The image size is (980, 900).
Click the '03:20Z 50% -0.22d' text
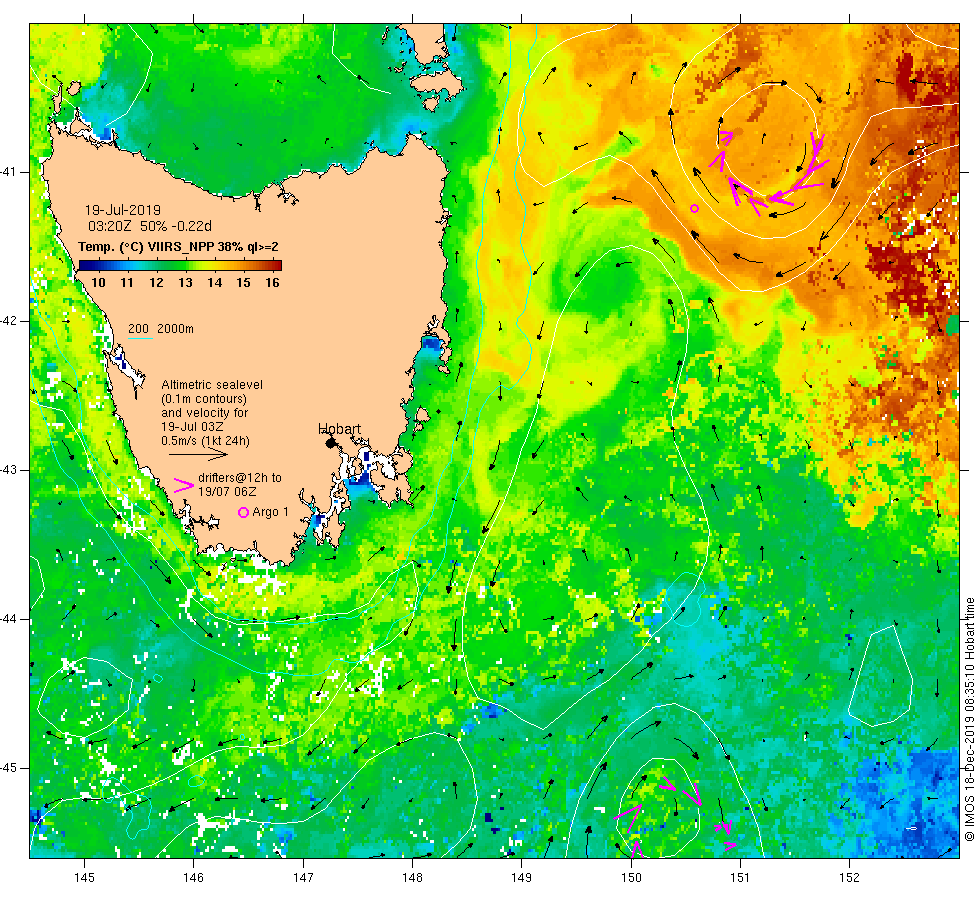pyautogui.click(x=150, y=226)
